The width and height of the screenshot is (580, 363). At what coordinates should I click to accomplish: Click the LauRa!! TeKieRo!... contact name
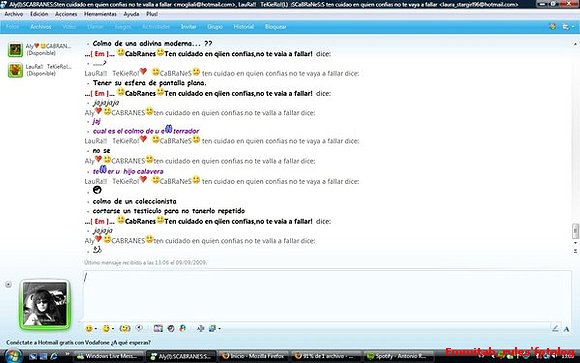[48, 67]
